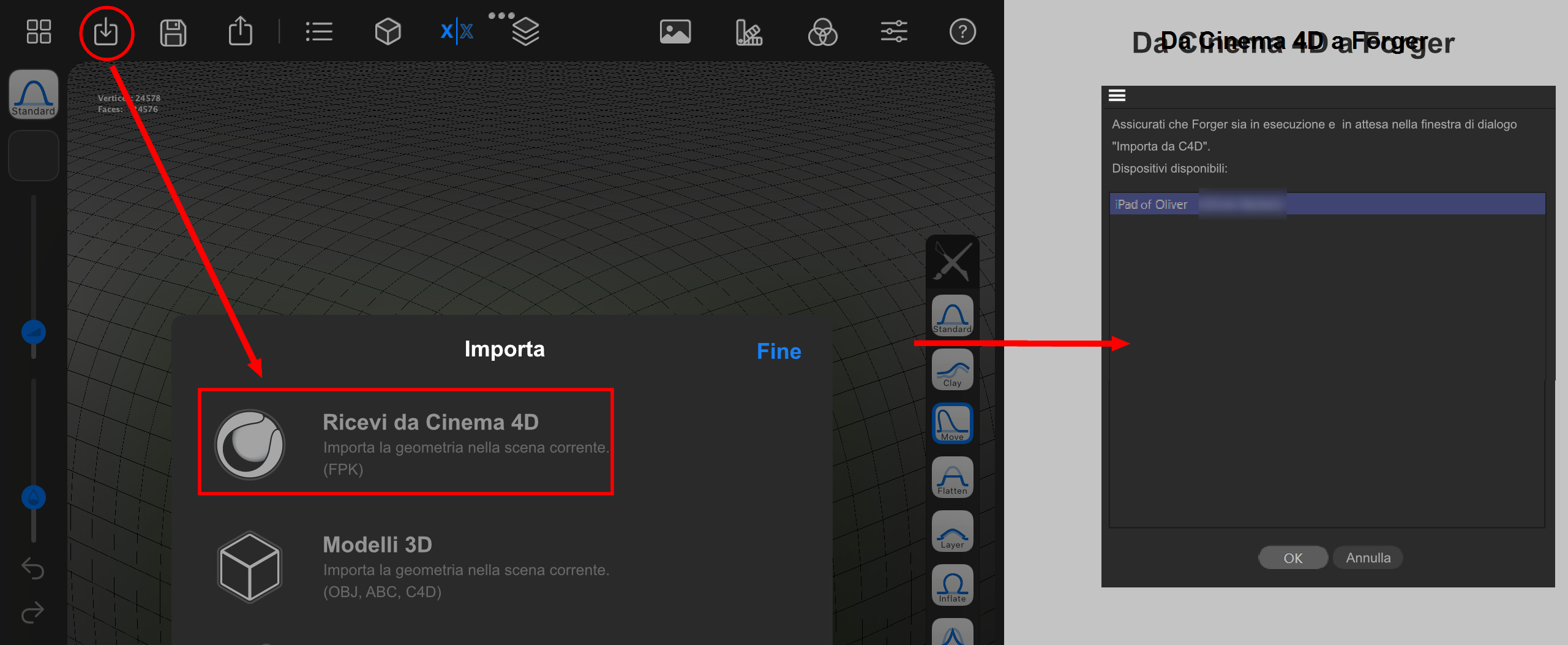Viewport: 1568px width, 645px height.
Task: Open the help question mark icon
Action: [x=962, y=32]
